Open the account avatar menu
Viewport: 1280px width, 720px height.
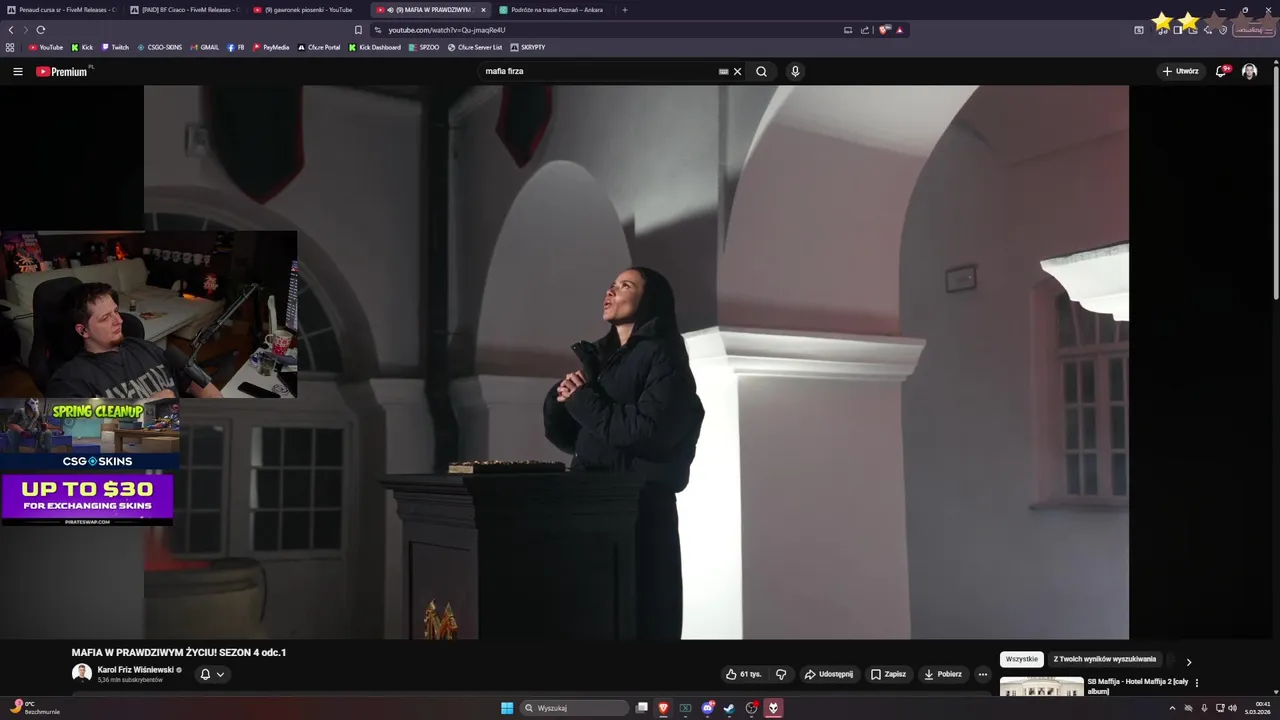pos(1249,71)
